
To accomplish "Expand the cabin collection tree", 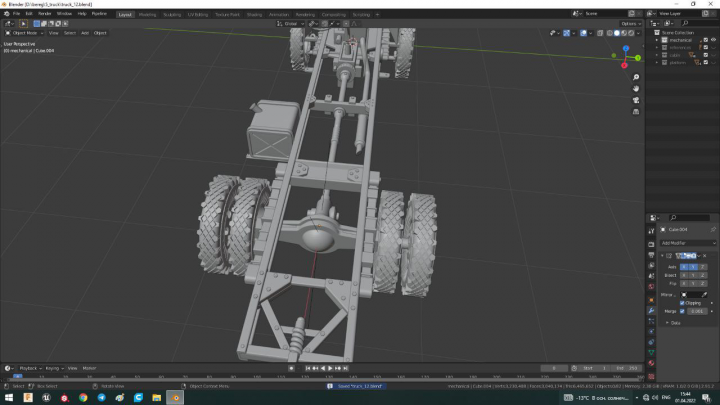I will click(x=657, y=55).
